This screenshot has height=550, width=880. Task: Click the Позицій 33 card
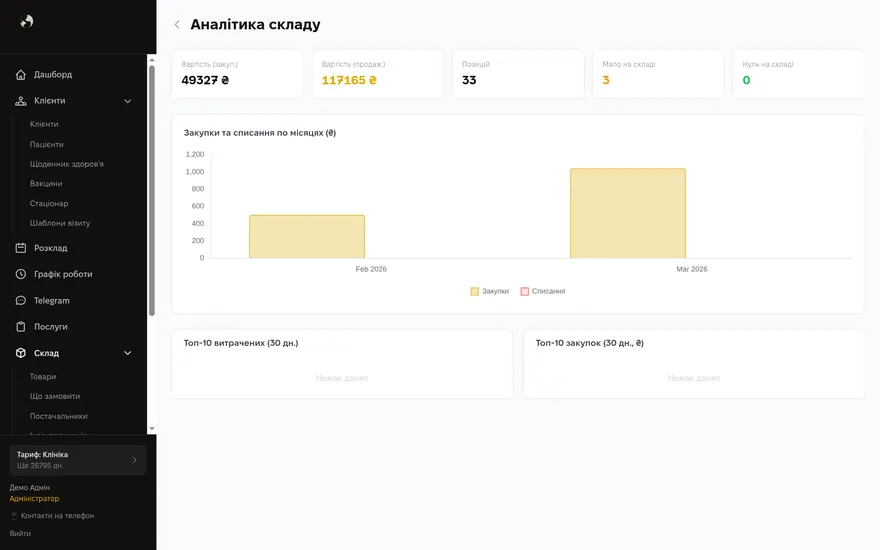point(518,74)
